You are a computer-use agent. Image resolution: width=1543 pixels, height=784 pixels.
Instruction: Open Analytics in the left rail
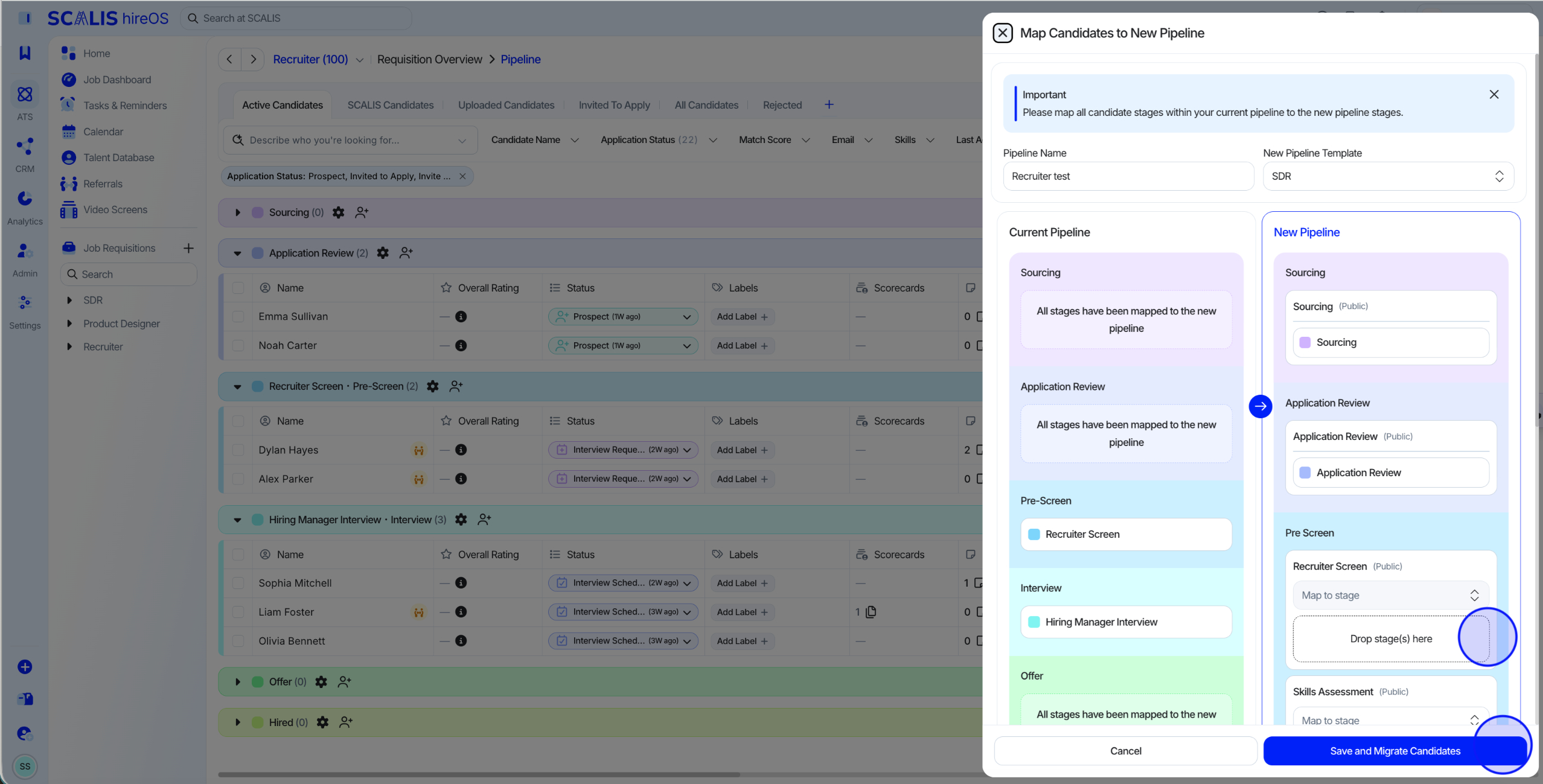(x=25, y=199)
